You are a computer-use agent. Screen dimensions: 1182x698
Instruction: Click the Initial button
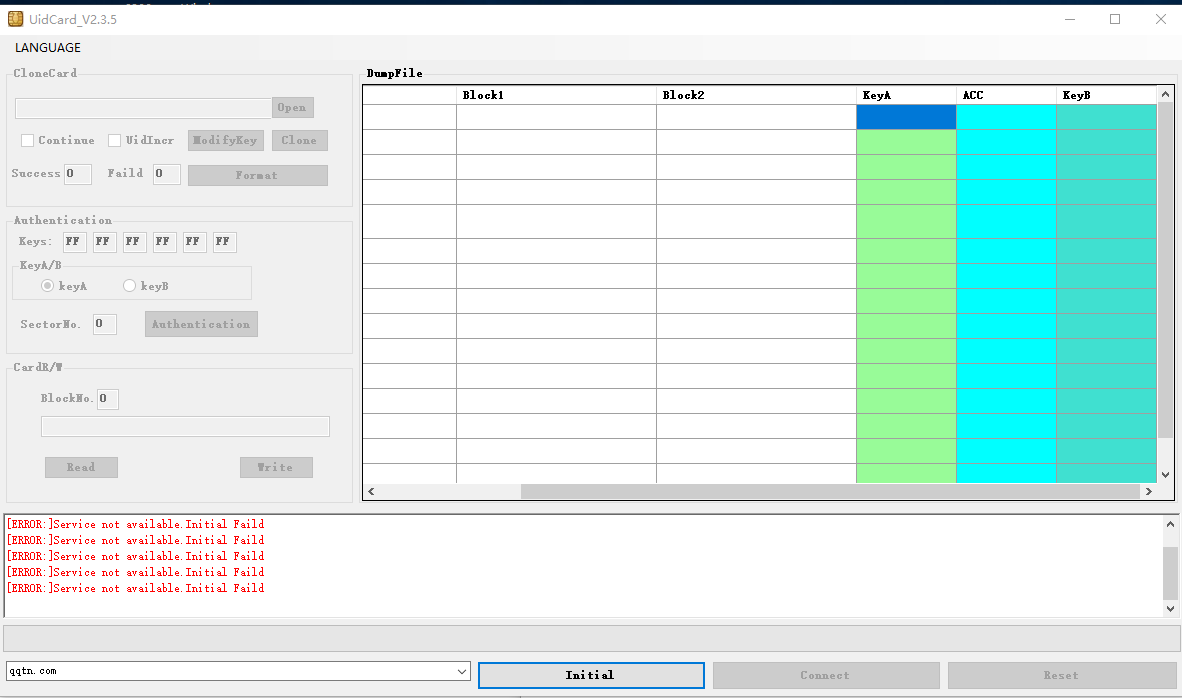point(591,675)
